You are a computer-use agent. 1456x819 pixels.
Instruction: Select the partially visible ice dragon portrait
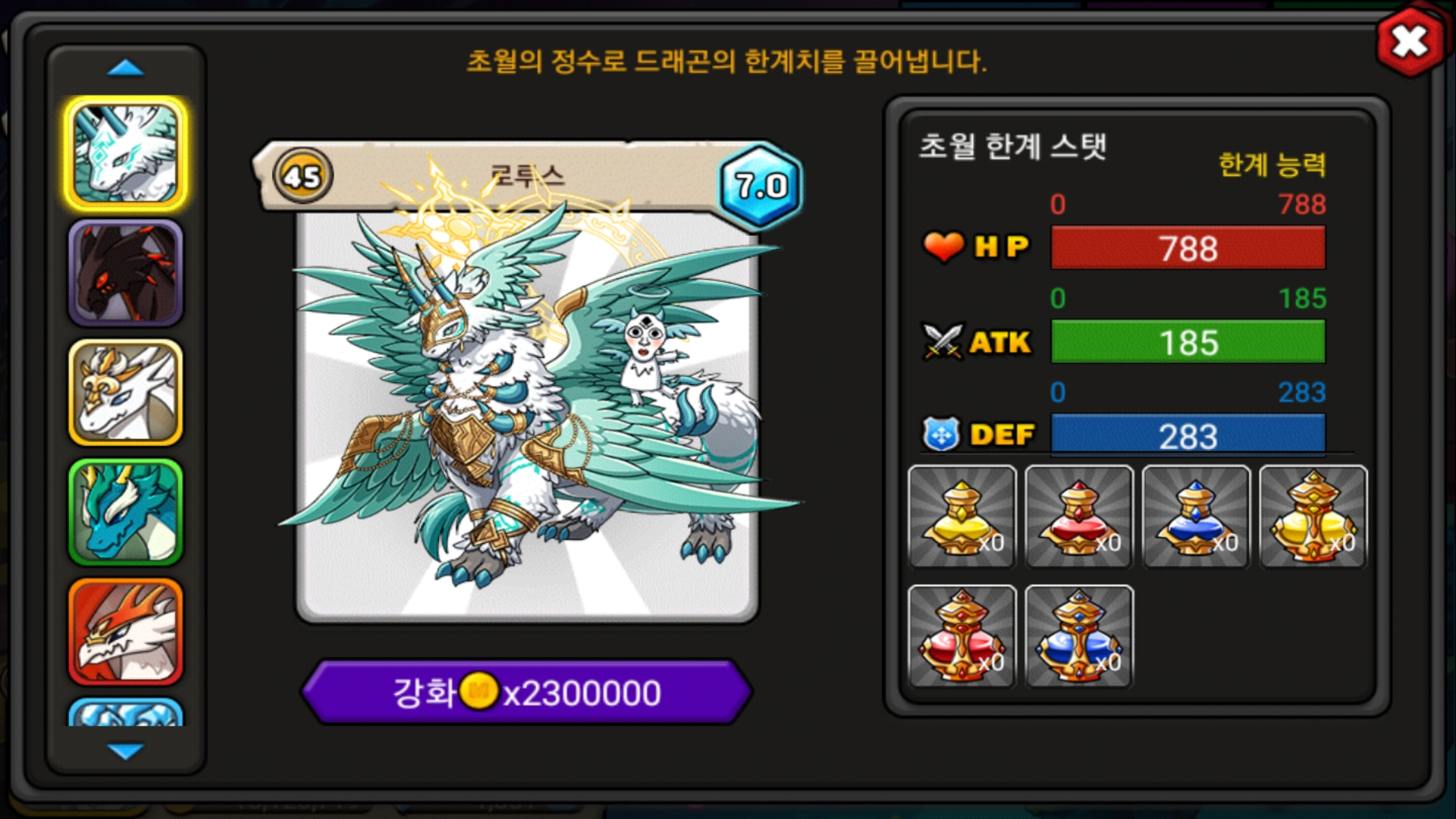coord(126,713)
